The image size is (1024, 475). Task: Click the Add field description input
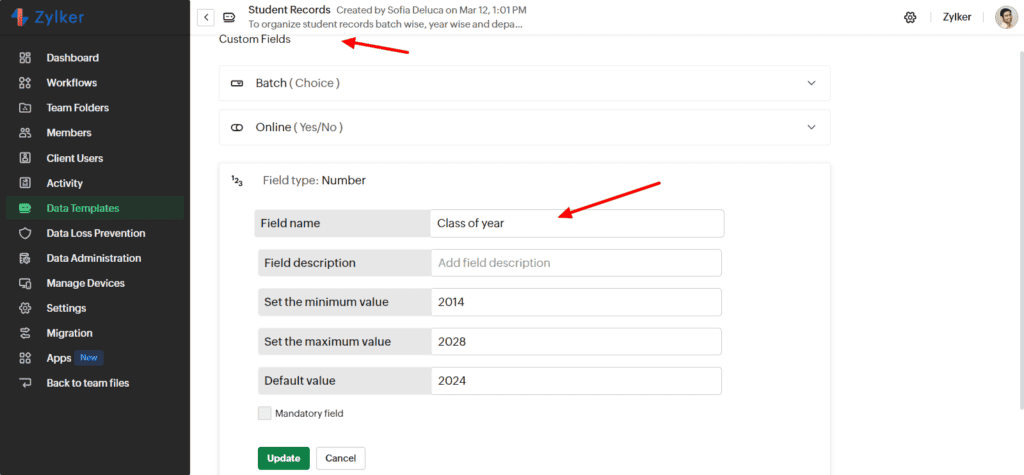[x=576, y=263]
